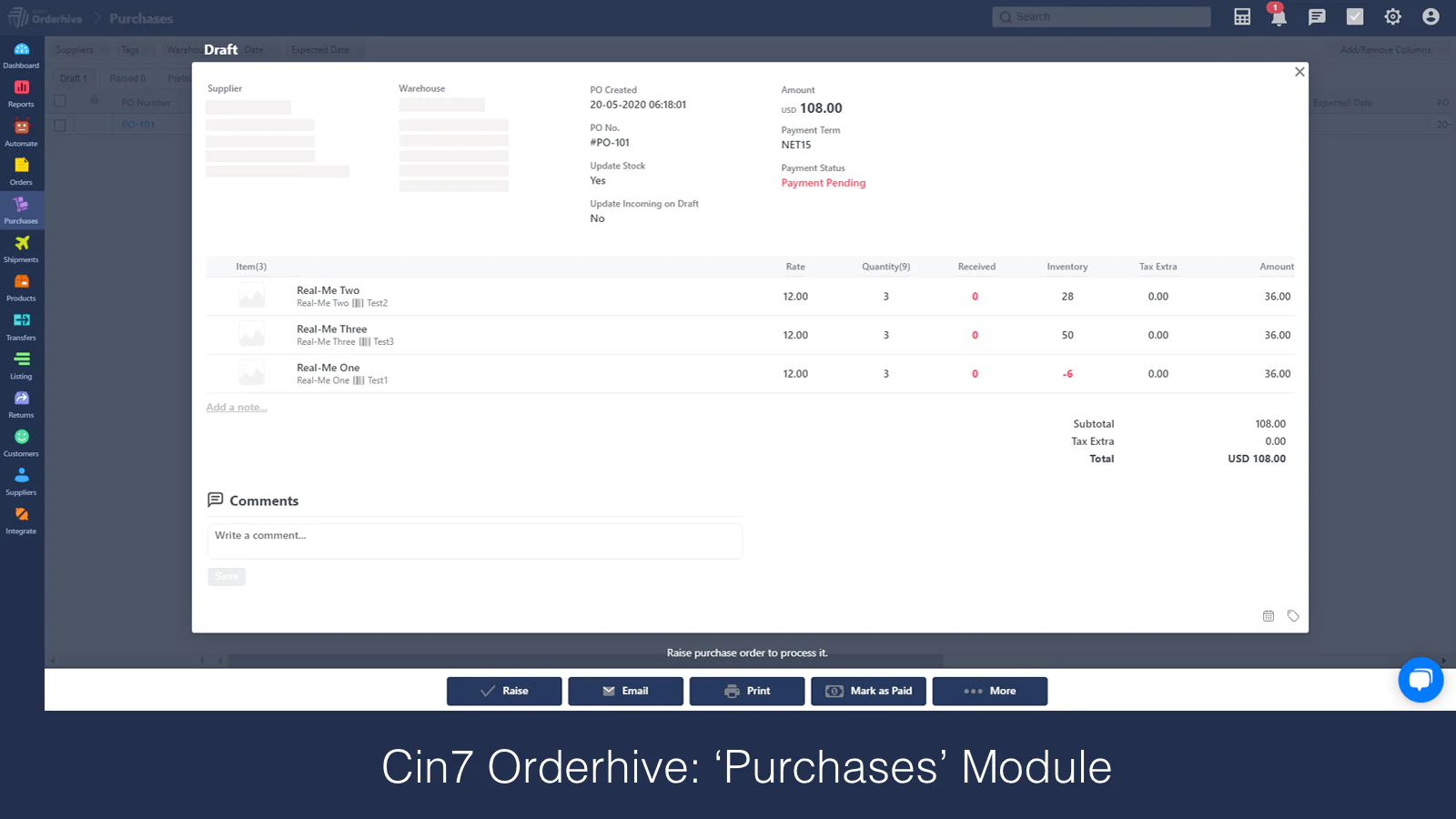The height and width of the screenshot is (819, 1456).
Task: Open the Transfers sidebar icon
Action: pos(21,327)
